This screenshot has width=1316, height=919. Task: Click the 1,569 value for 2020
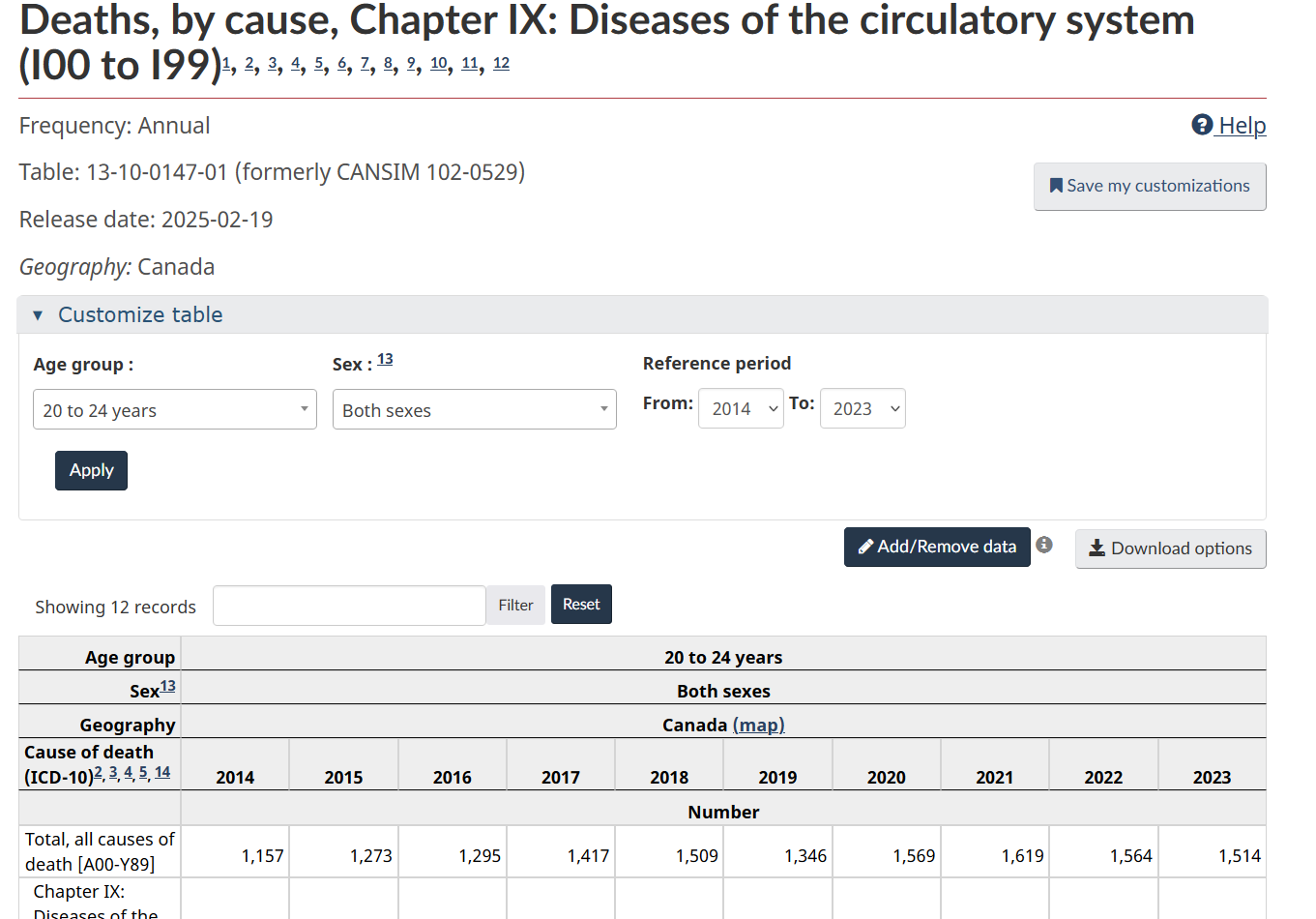914,855
